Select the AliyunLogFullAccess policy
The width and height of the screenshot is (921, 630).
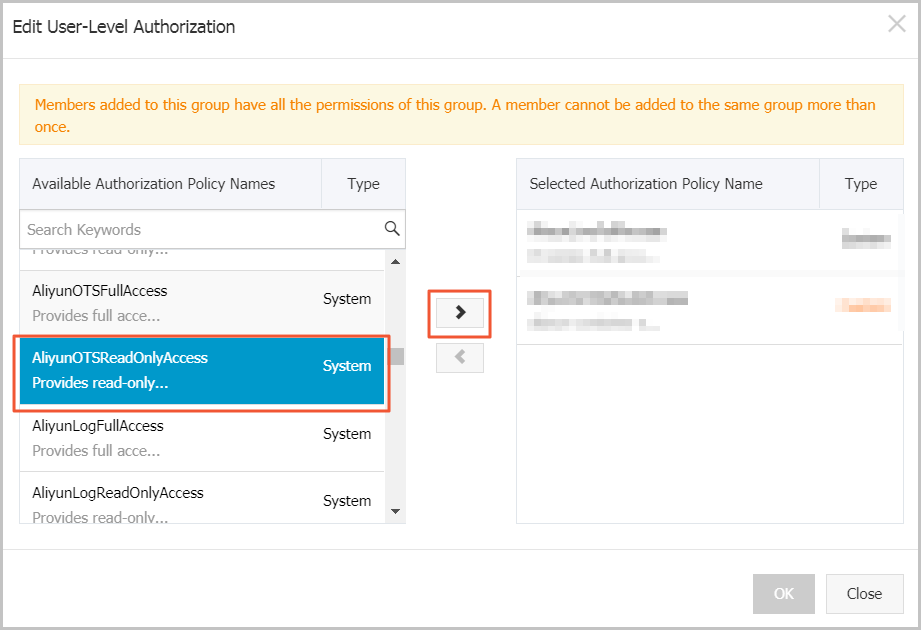click(x=202, y=438)
